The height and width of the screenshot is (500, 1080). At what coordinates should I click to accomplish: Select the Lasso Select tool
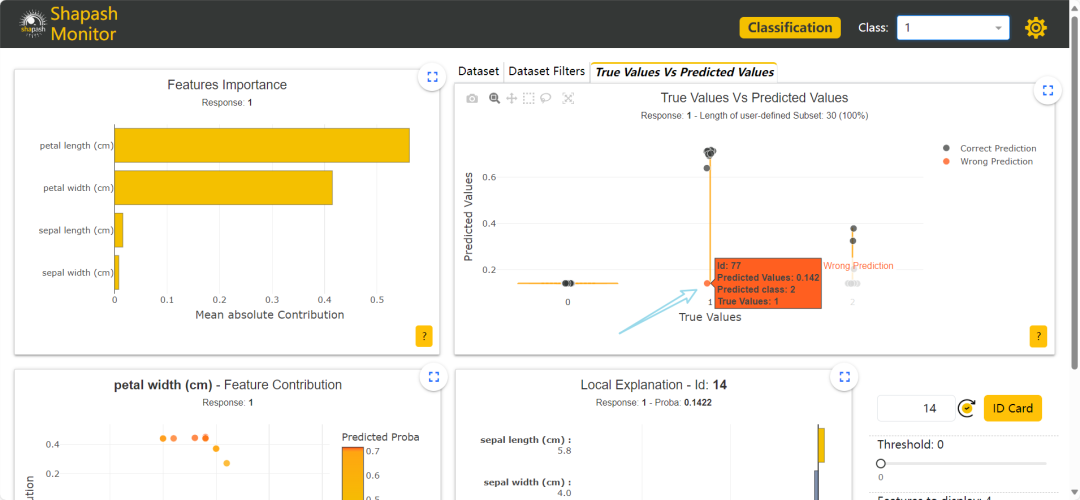(x=546, y=98)
